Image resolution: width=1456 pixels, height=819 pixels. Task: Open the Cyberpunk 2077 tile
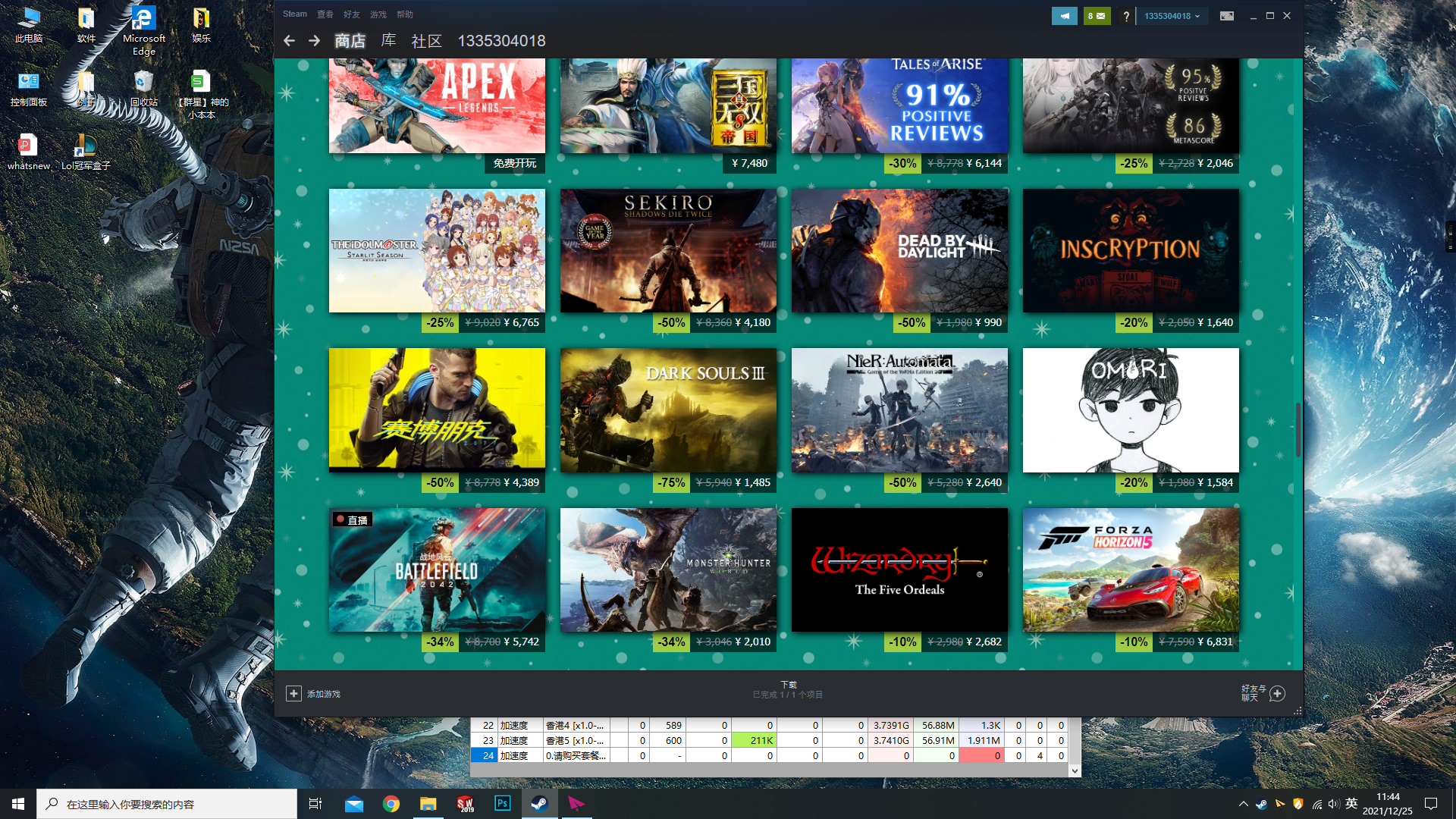437,410
